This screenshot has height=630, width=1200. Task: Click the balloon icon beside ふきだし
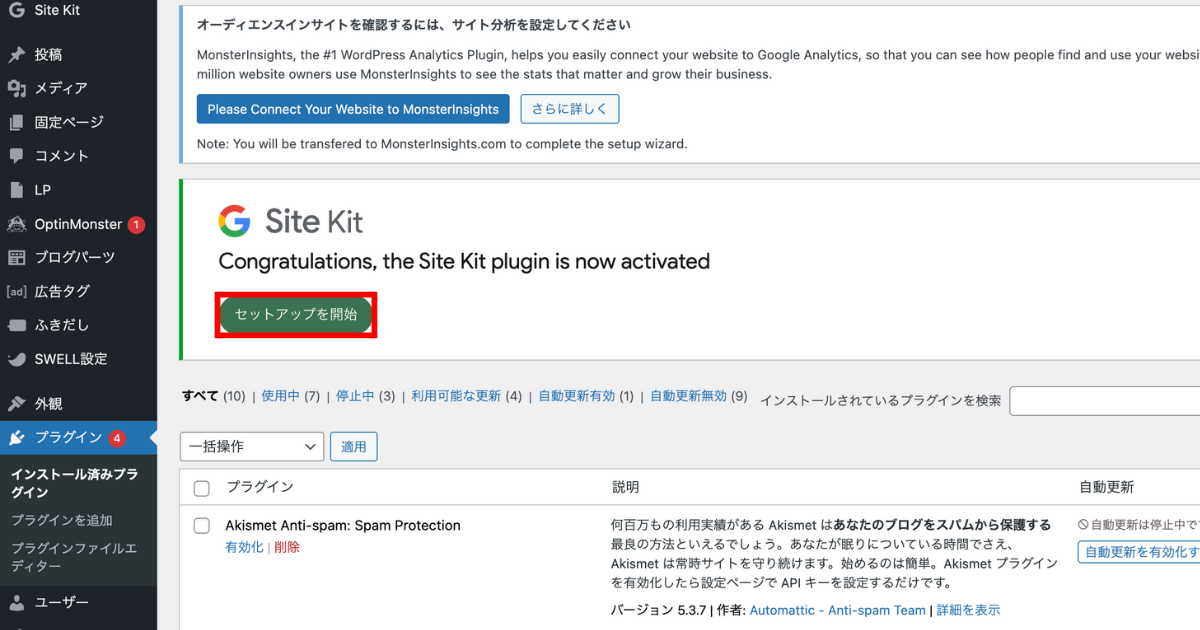coord(16,325)
